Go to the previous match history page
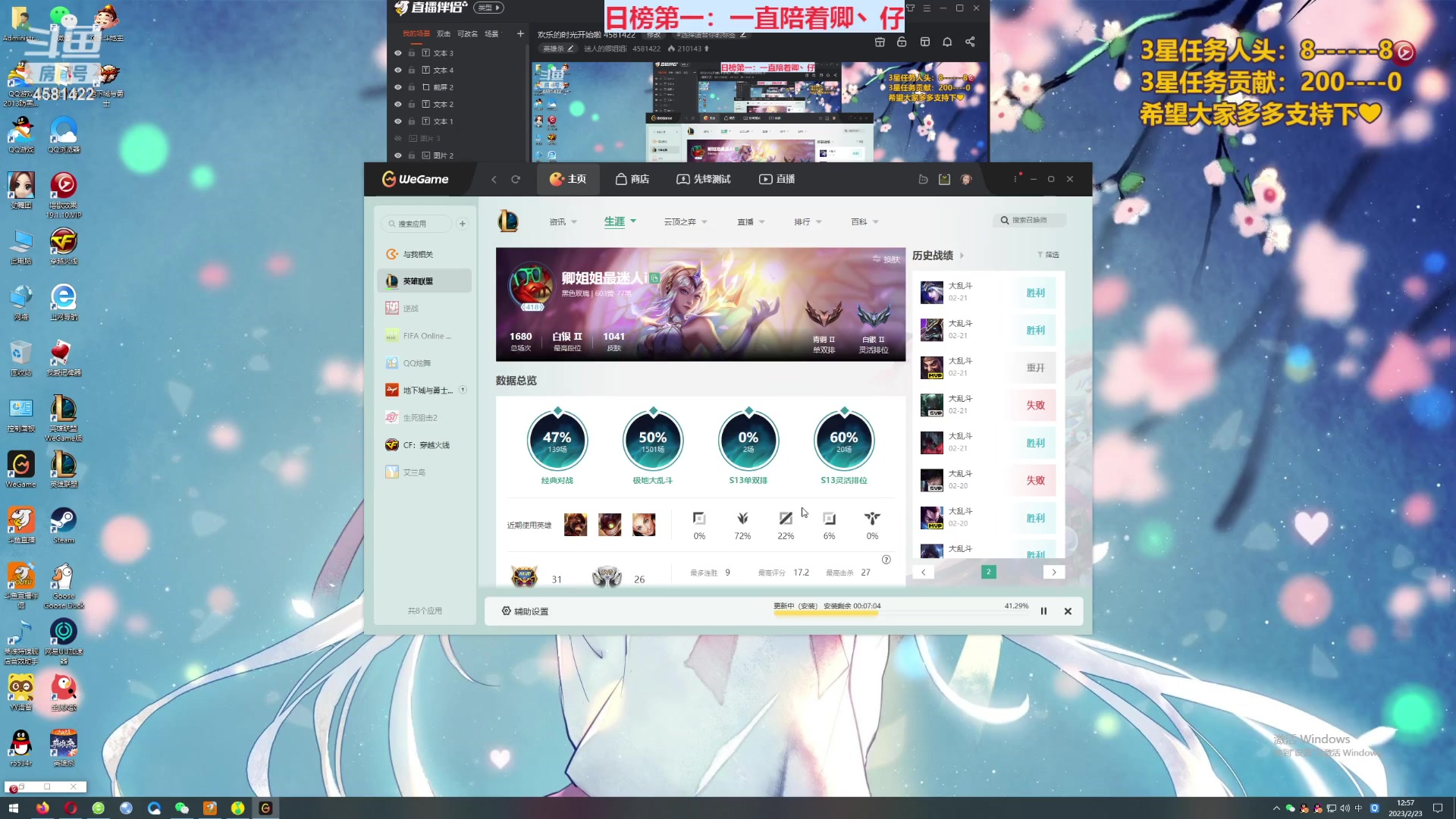 coord(924,573)
